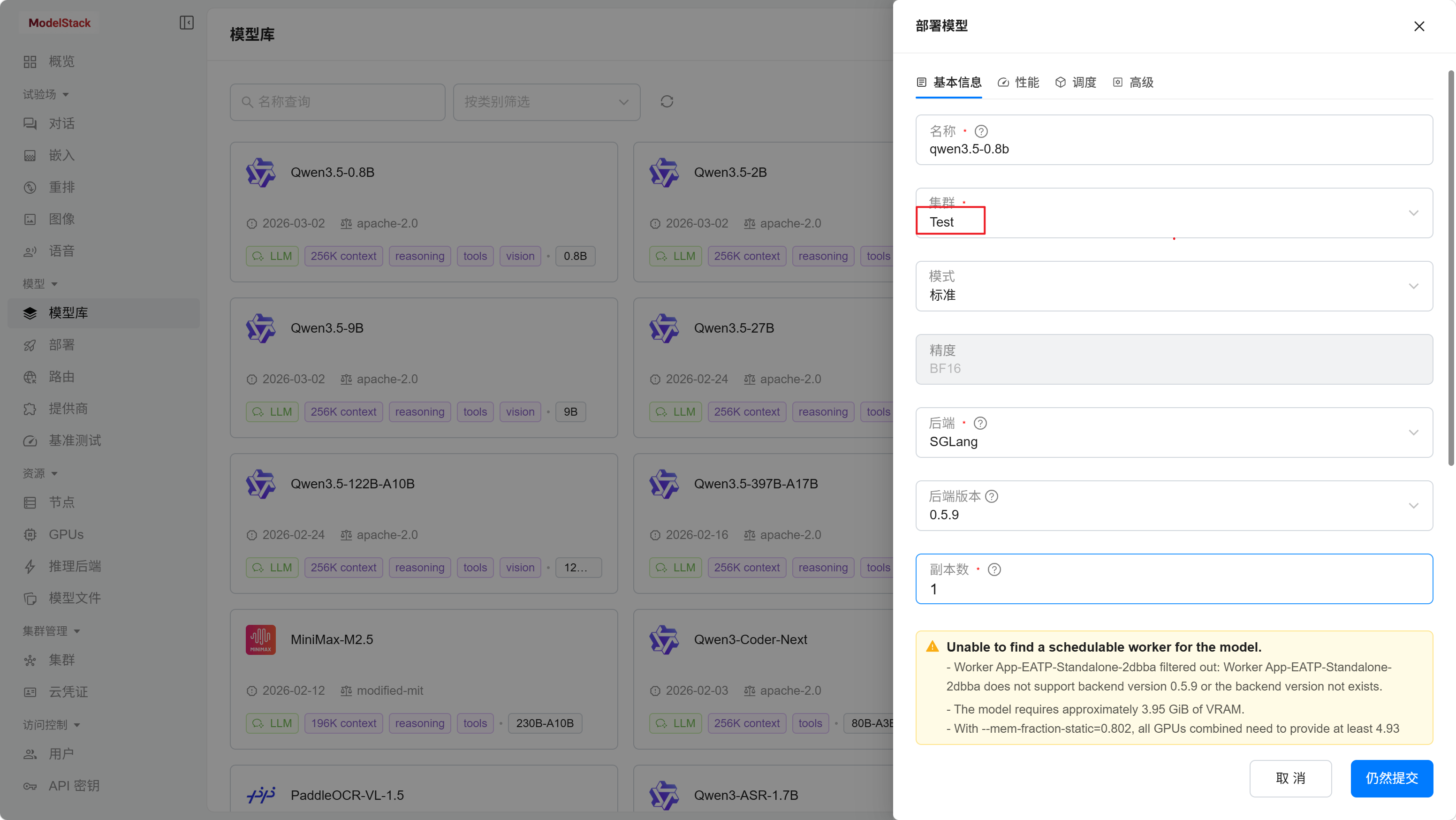
Task: Open the 集群 cluster dropdown
Action: [x=1174, y=213]
